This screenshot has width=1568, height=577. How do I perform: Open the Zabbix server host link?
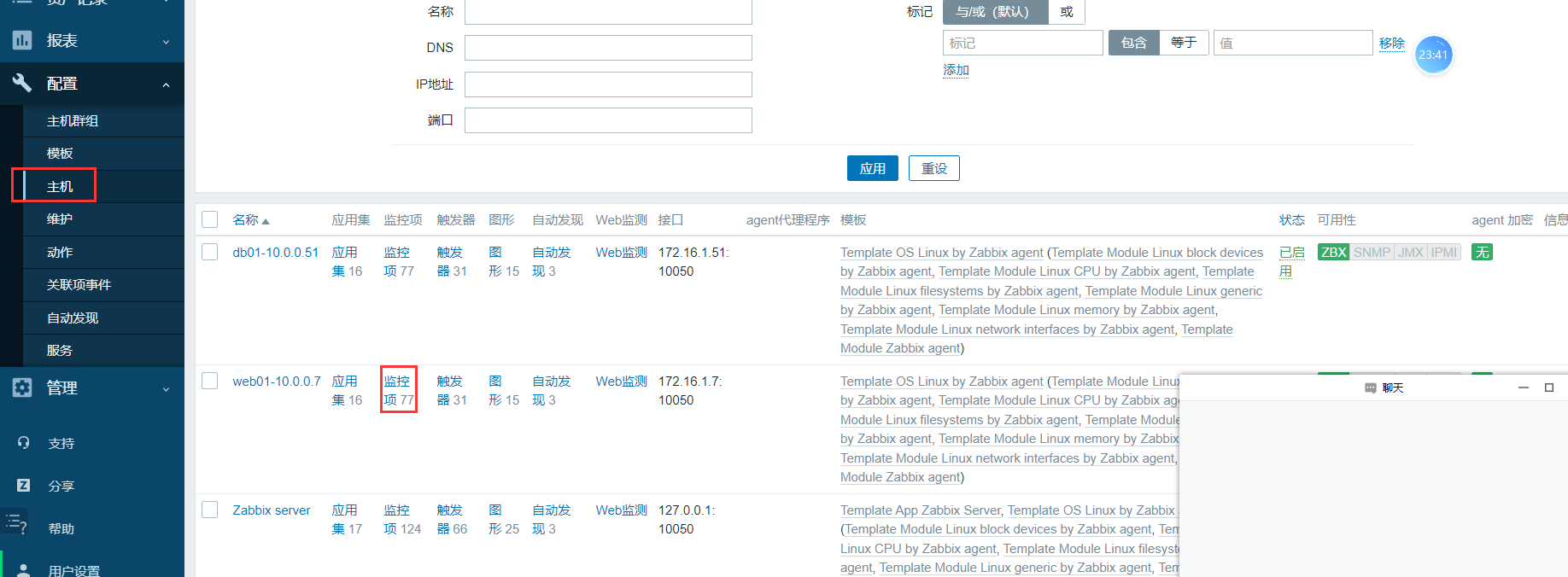click(271, 510)
